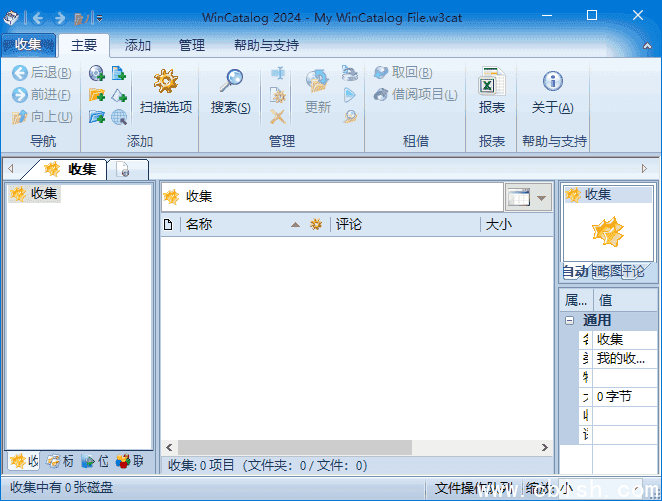Select the 收集 document tab
Screen dimensions: 662x501
click(x=70, y=169)
